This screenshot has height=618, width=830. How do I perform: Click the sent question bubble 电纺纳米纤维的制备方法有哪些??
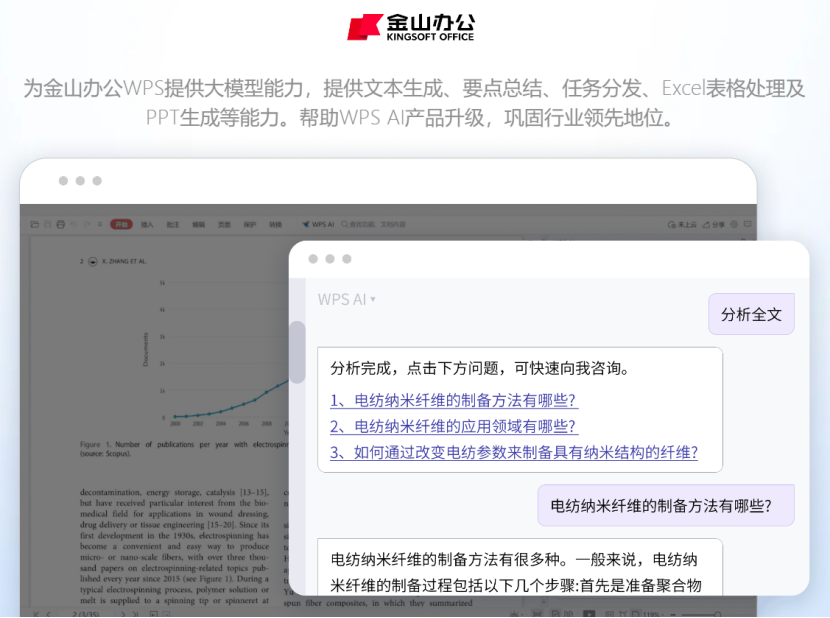666,505
